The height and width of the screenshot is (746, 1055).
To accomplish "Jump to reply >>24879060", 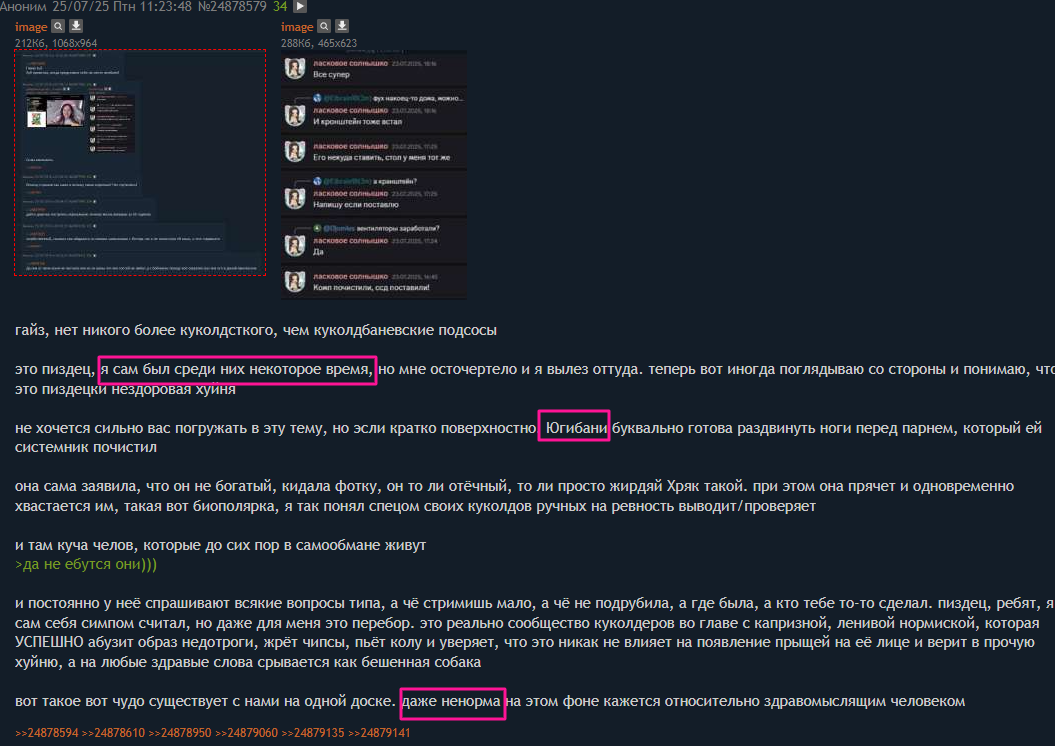I will (x=246, y=733).
